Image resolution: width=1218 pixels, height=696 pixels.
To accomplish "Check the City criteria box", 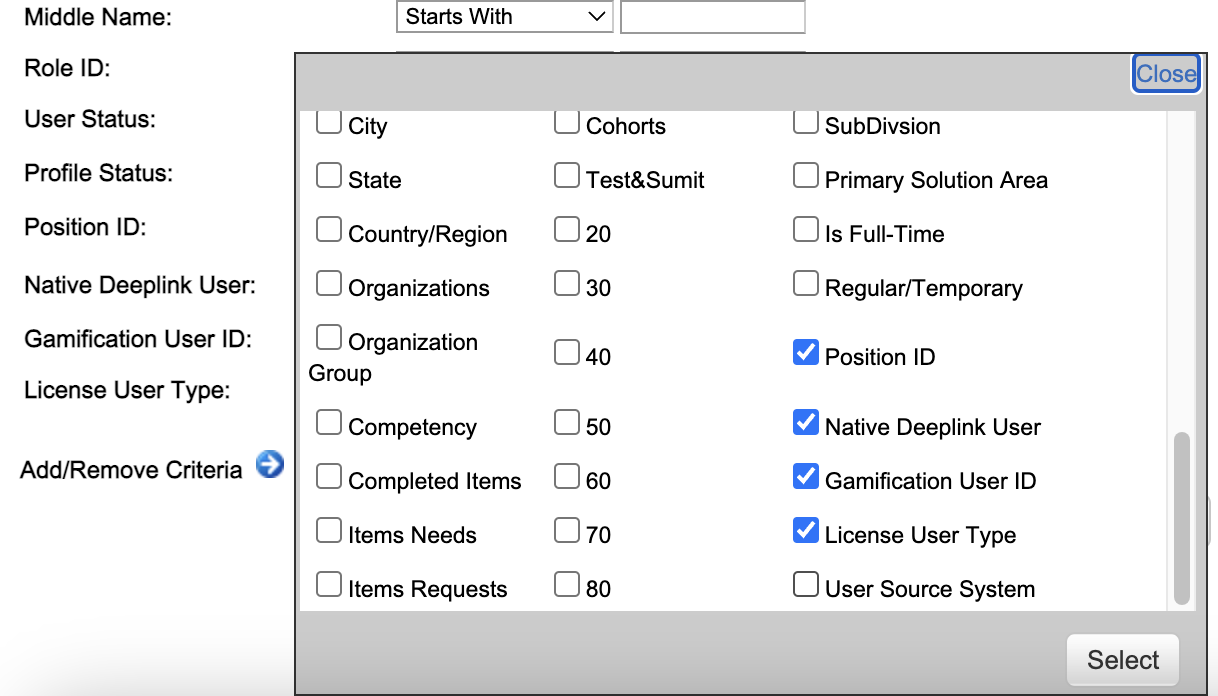I will click(329, 122).
